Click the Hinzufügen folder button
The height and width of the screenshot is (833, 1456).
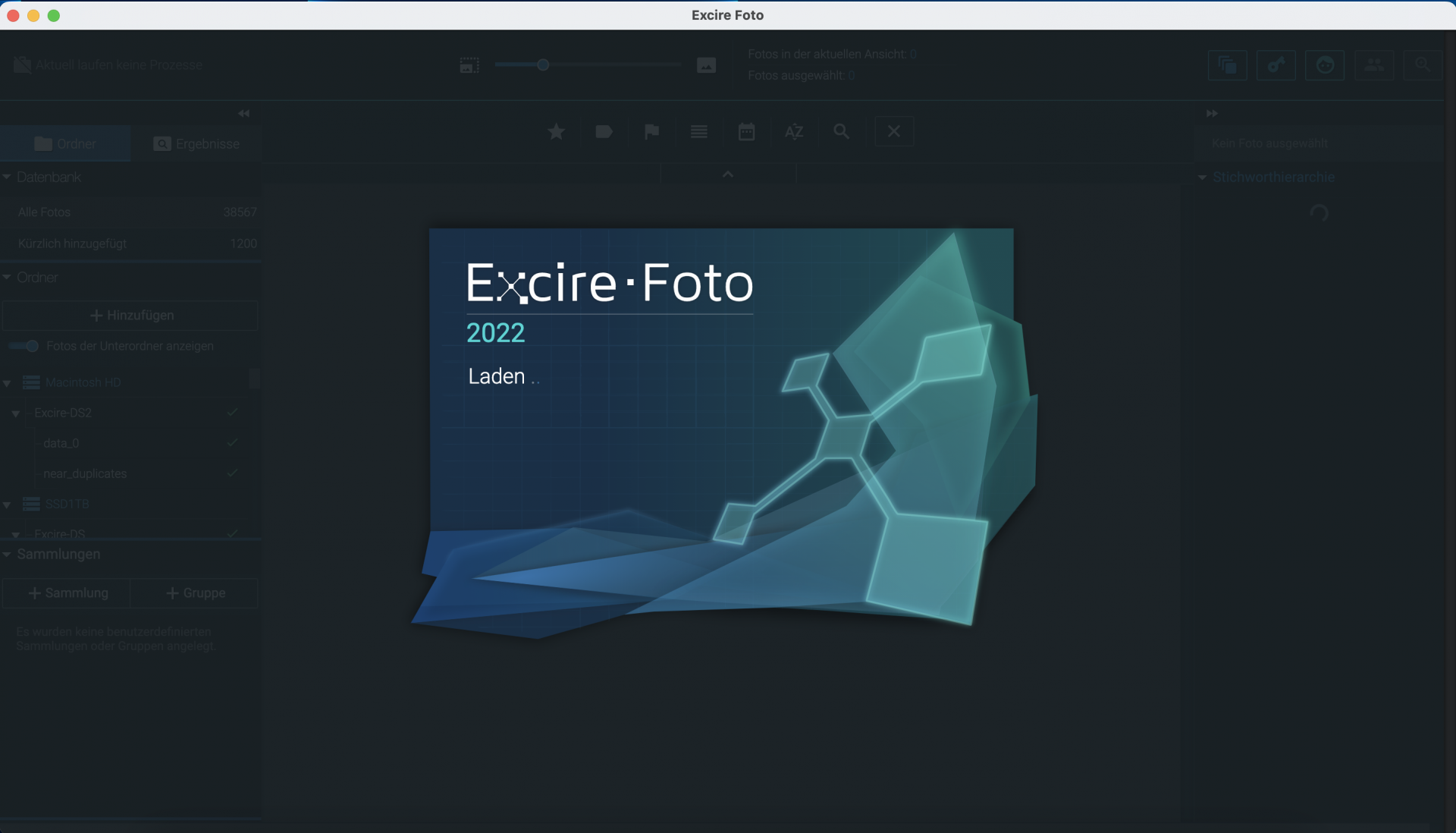point(131,316)
